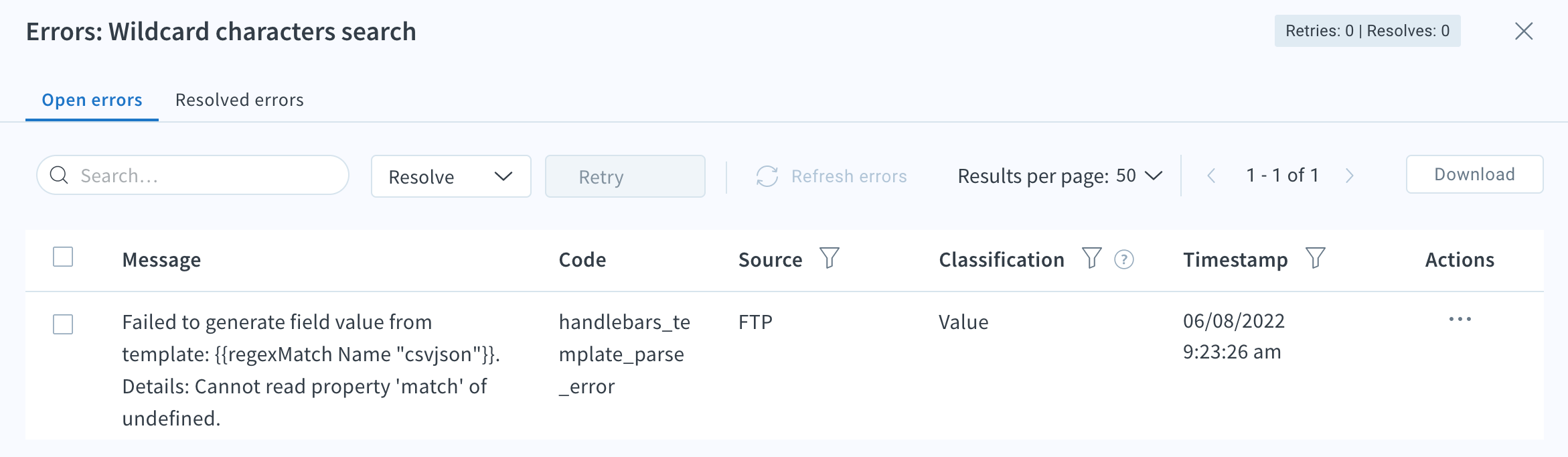Switch to the Resolved errors tab
This screenshot has height=457, width=1568.
(x=240, y=100)
